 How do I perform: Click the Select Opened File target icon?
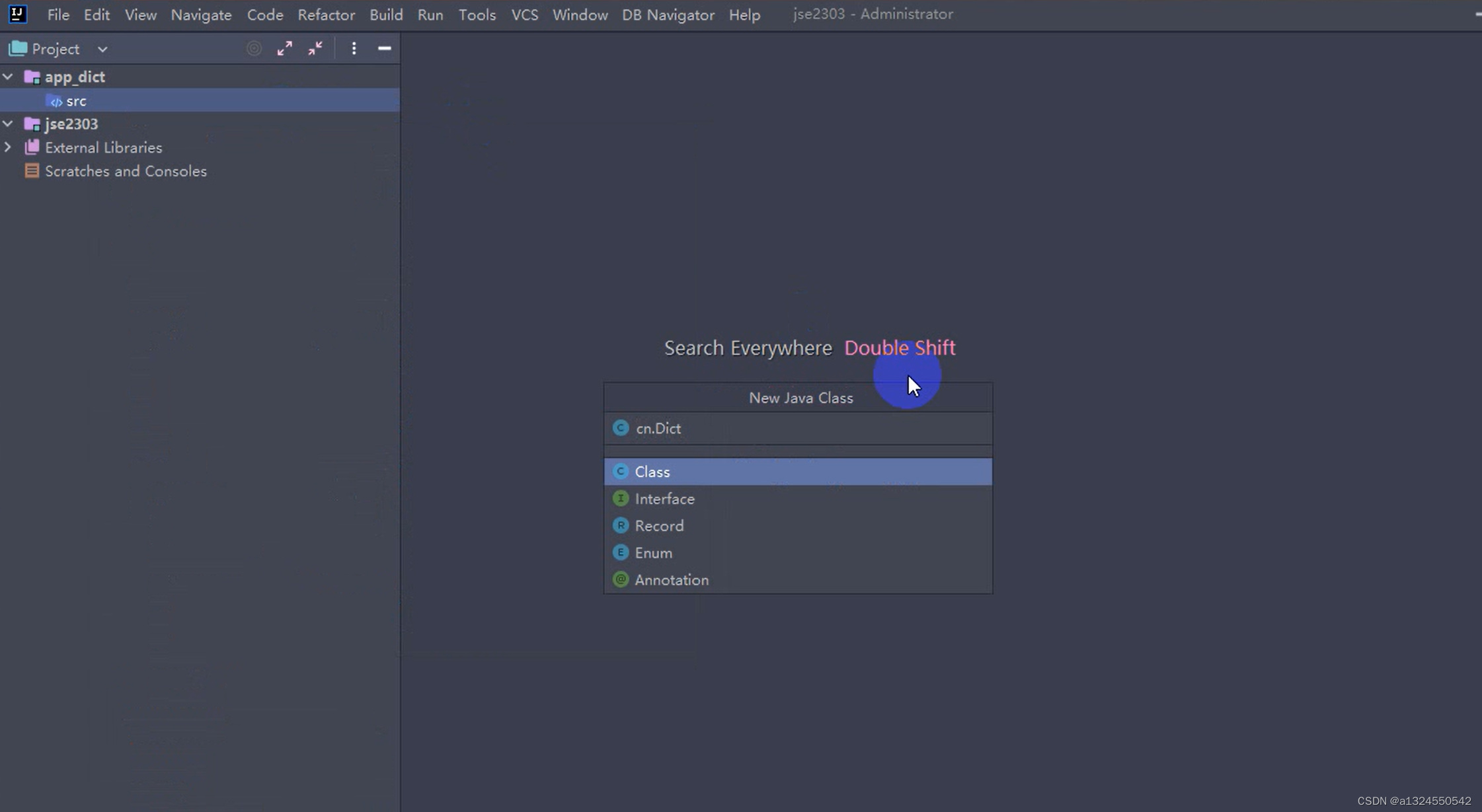tap(254, 49)
